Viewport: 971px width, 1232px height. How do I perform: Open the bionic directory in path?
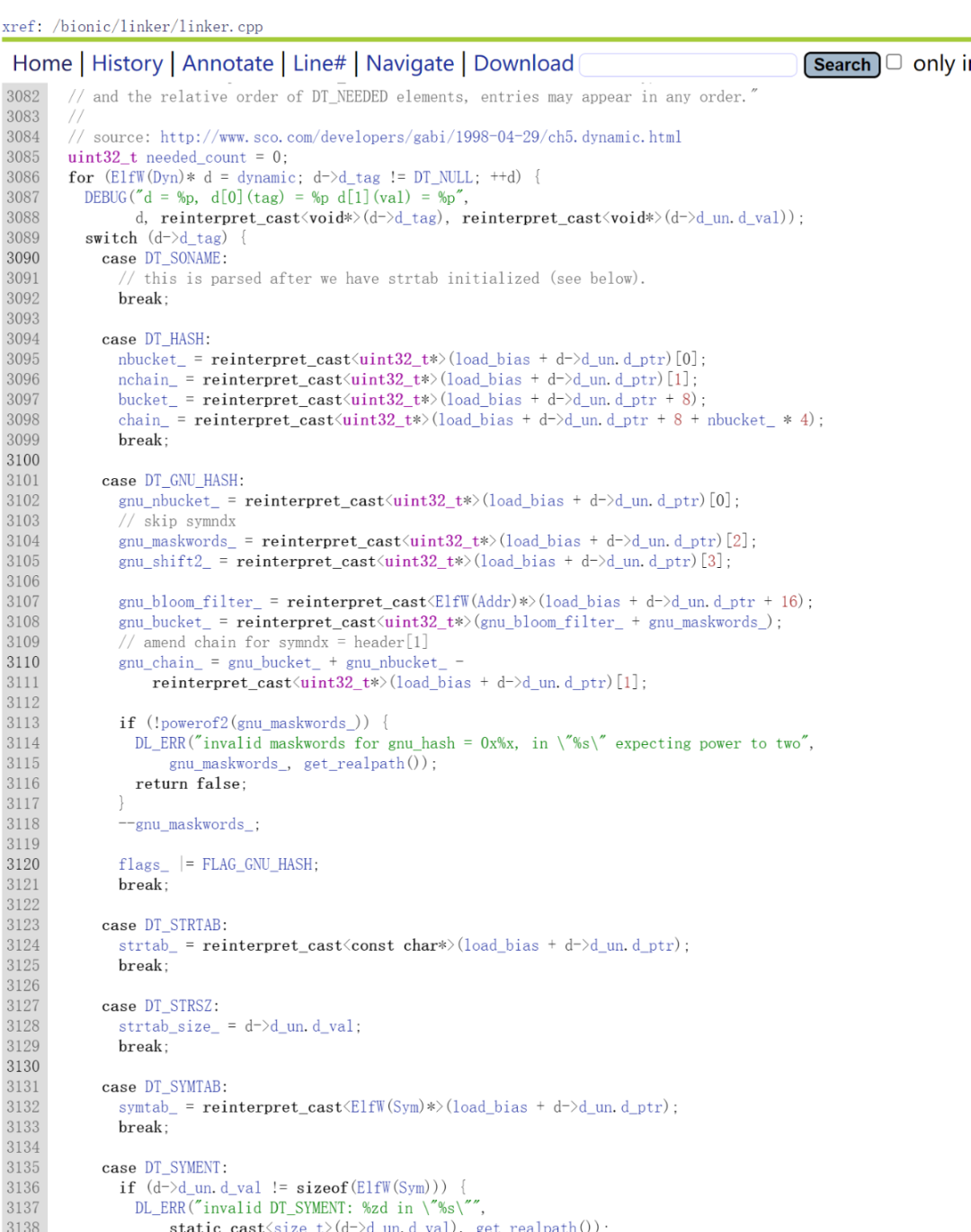(x=84, y=27)
